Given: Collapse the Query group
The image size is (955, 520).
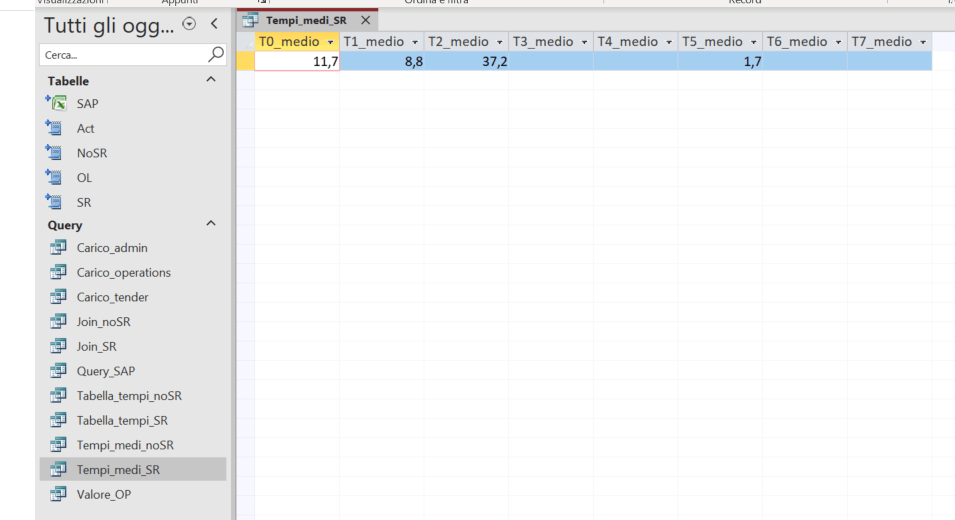Looking at the screenshot, I should point(211,223).
